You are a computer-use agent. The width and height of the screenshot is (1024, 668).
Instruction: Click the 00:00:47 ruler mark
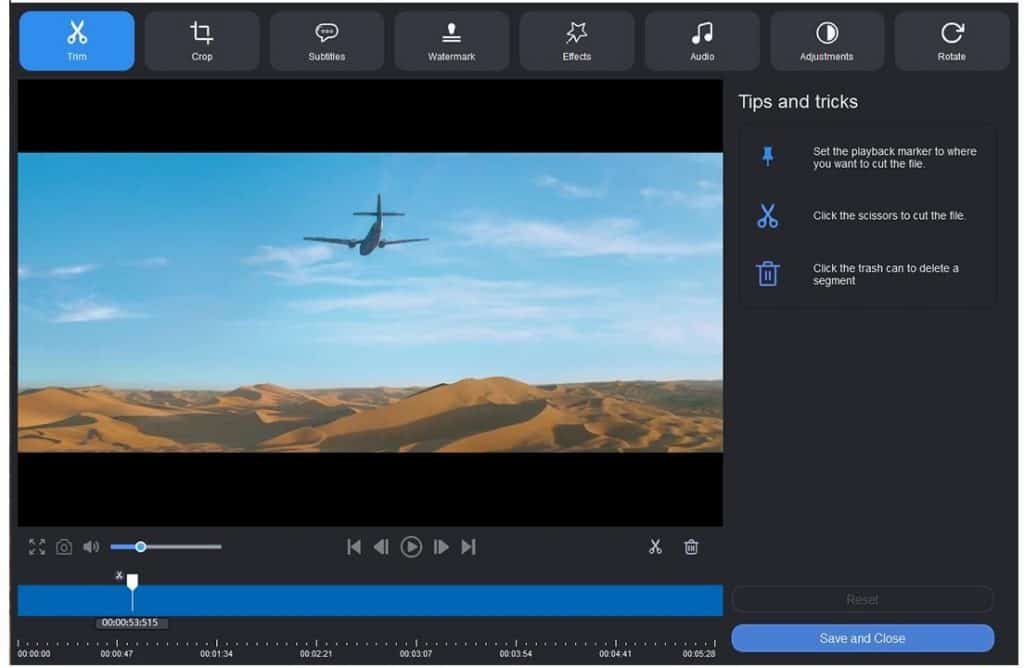[x=117, y=653]
